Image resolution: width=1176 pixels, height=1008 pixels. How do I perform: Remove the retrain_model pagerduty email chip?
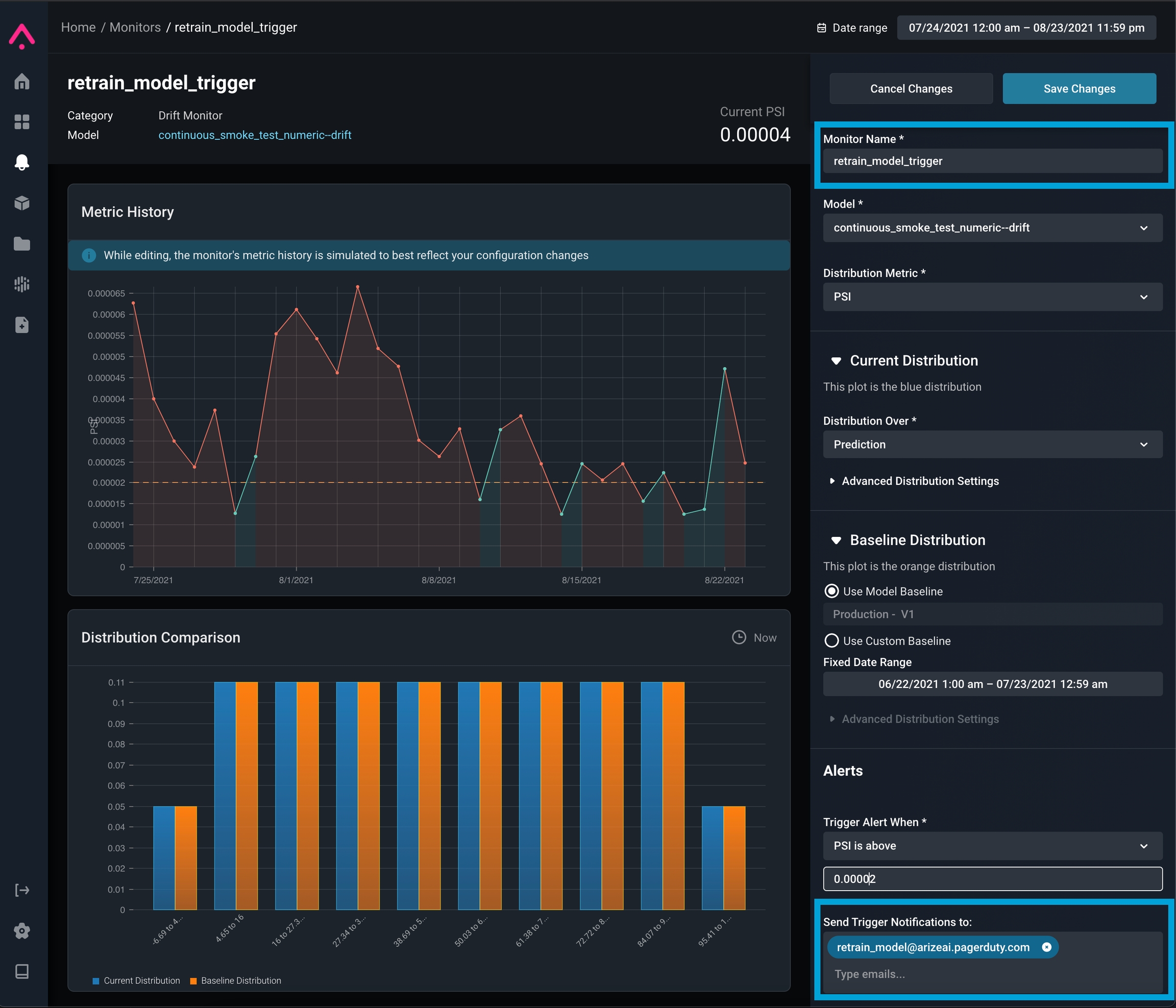[x=1046, y=947]
